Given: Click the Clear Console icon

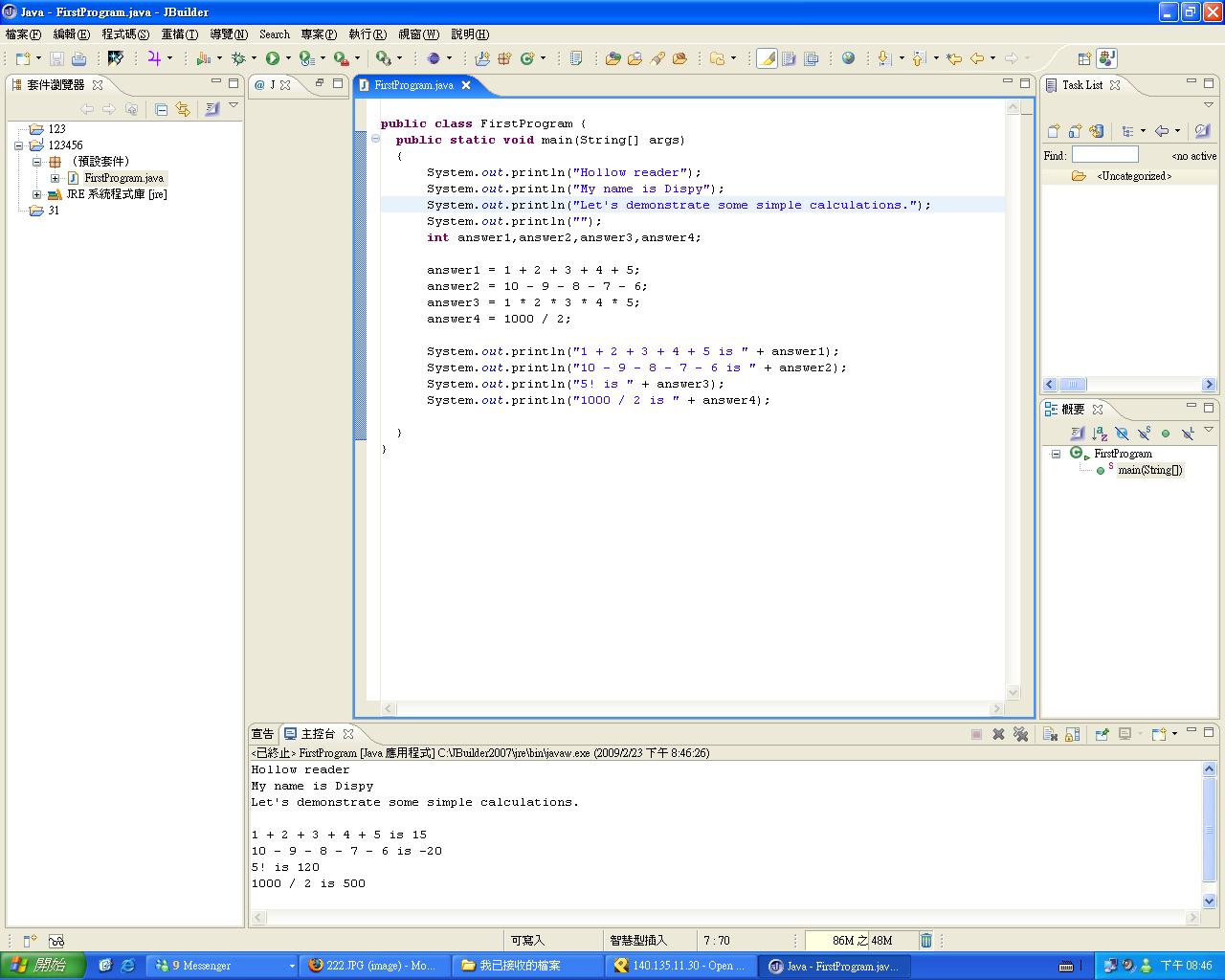Looking at the screenshot, I should click(x=1050, y=734).
